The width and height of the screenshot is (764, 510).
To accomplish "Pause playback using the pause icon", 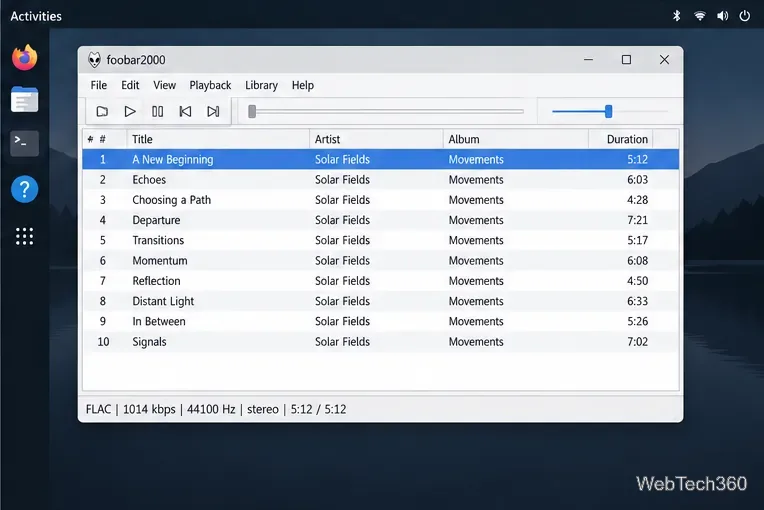I will [x=157, y=112].
